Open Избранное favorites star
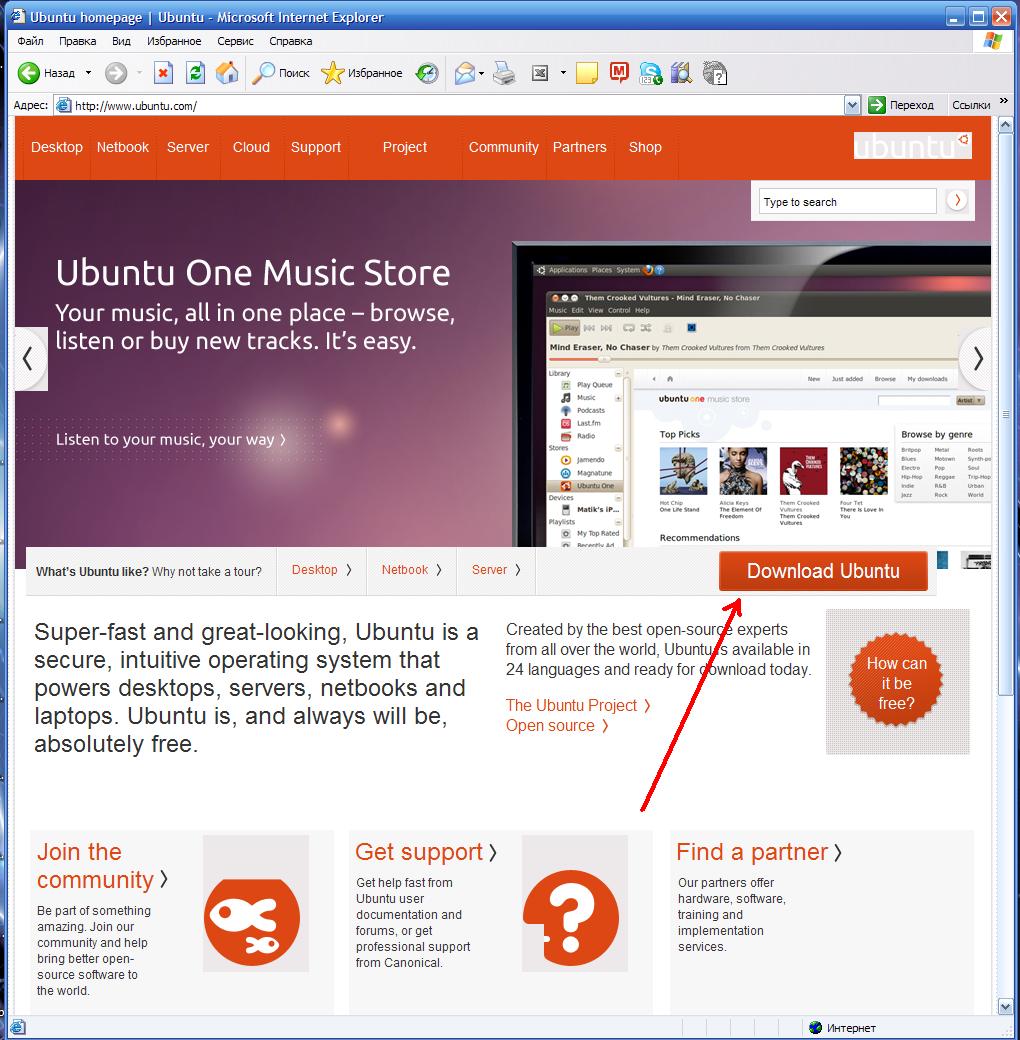The image size is (1020, 1040). pos(361,73)
